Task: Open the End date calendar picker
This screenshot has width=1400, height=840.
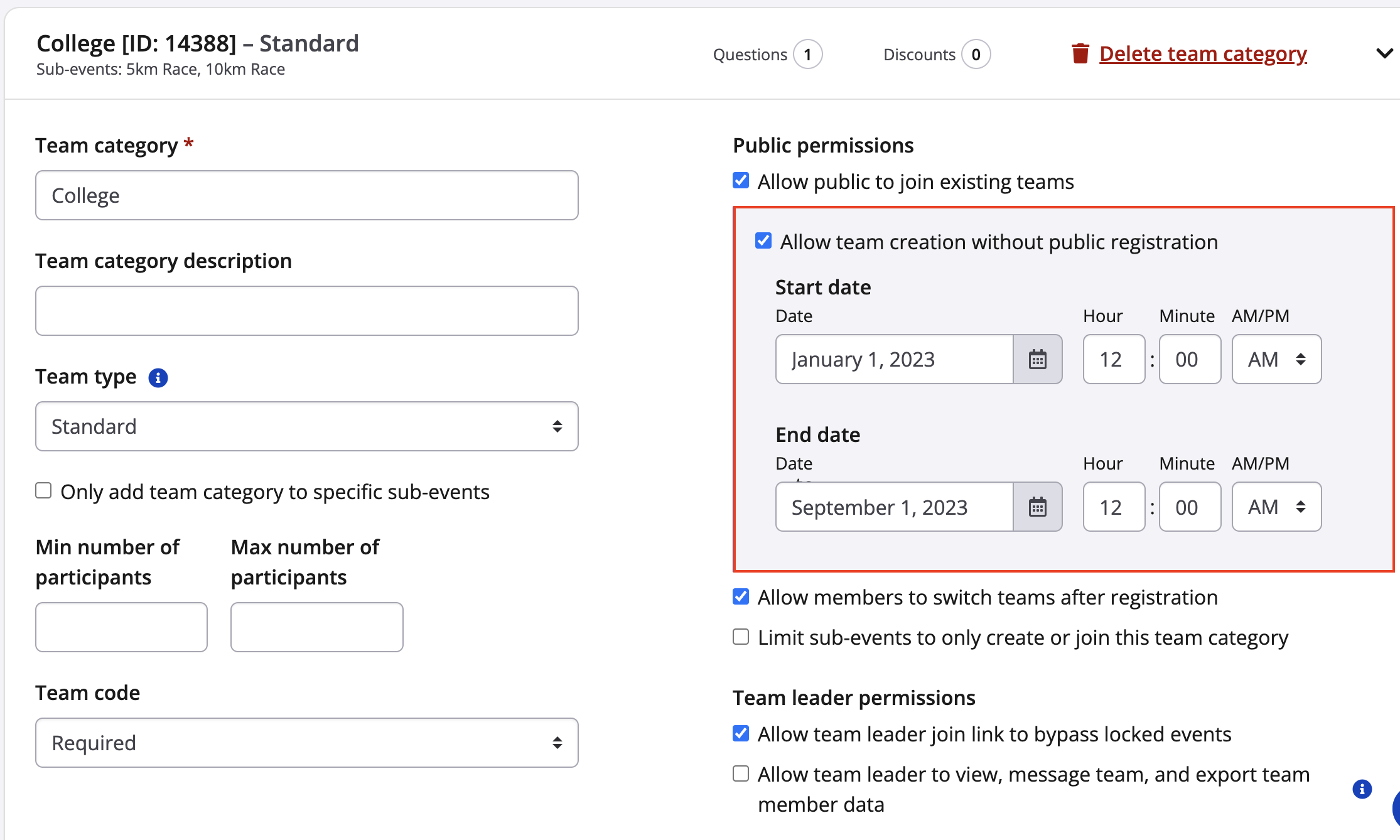Action: click(1037, 507)
